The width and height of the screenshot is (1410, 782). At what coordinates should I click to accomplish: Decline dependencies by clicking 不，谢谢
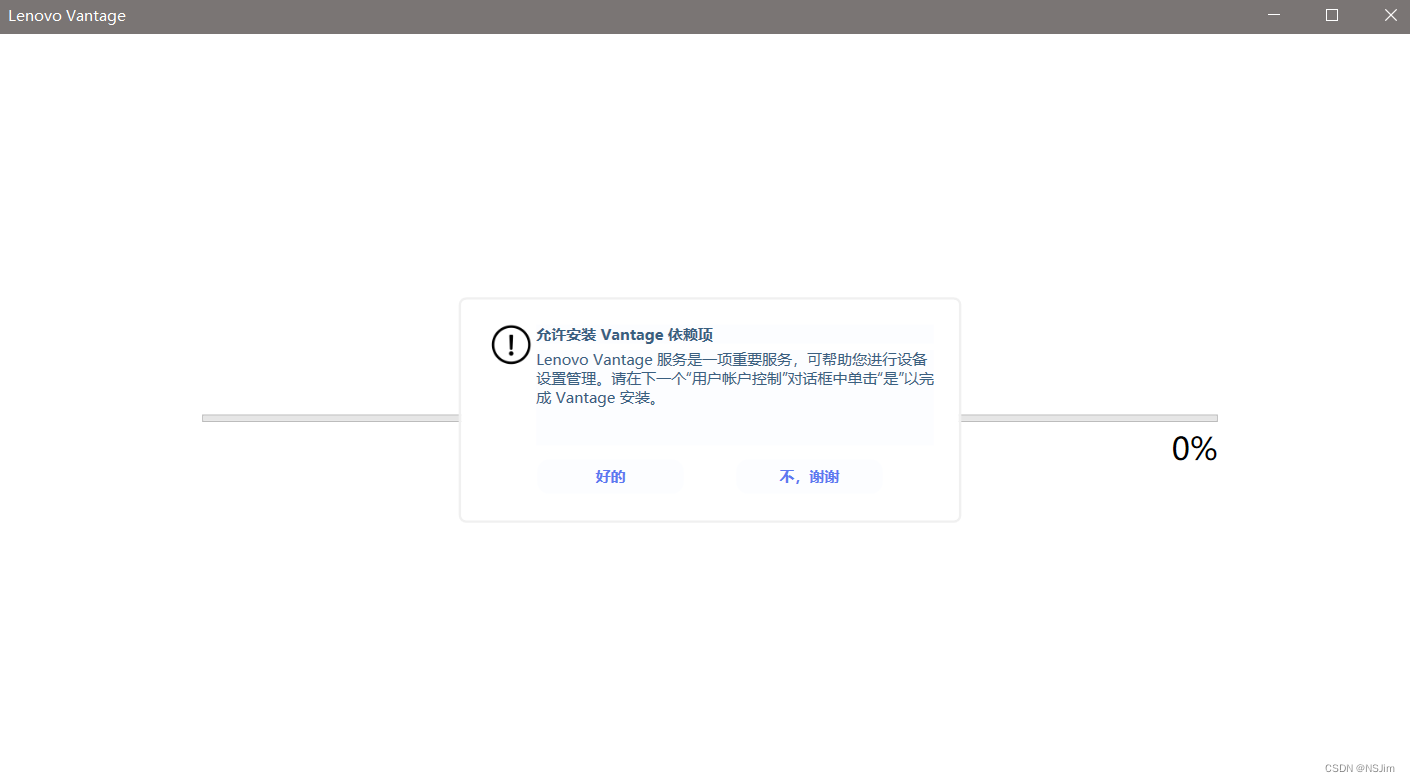pos(809,476)
